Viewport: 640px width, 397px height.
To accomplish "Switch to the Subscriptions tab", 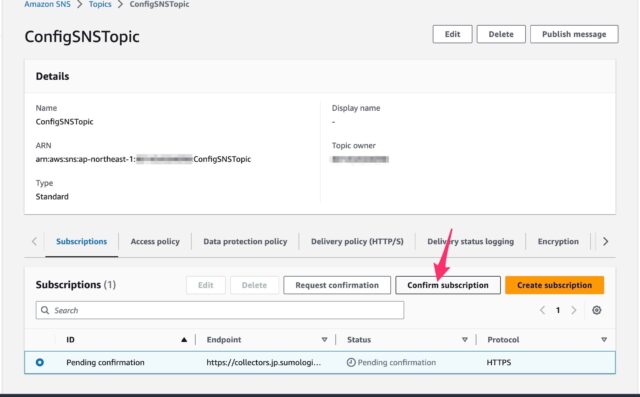I will (82, 242).
